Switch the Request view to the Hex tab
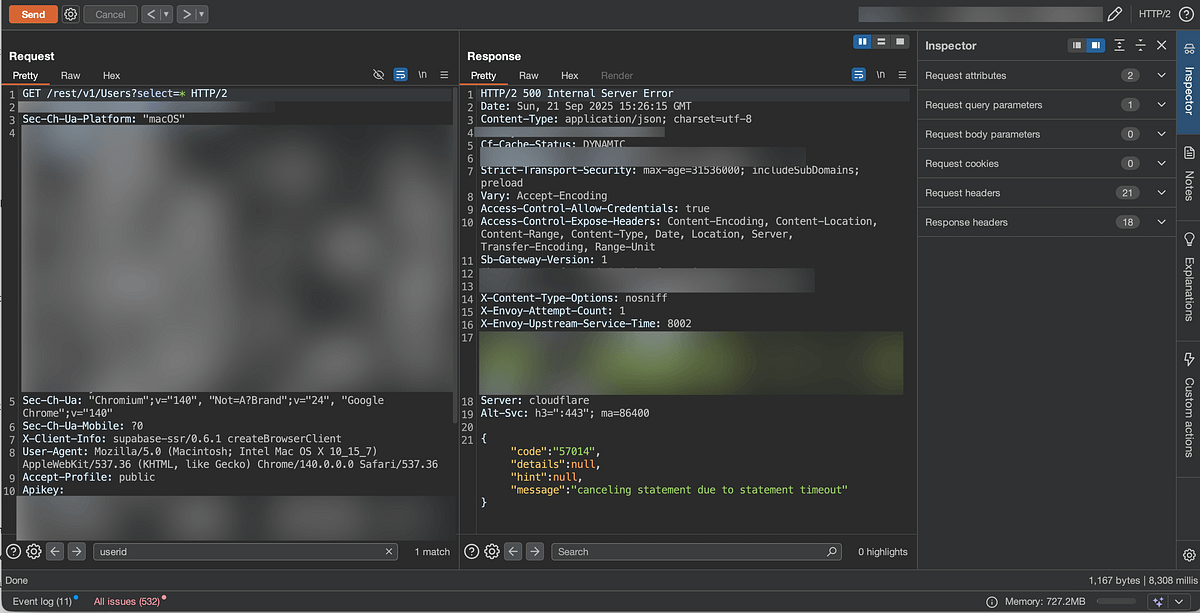Viewport: 1200px width, 613px height. pyautogui.click(x=111, y=75)
